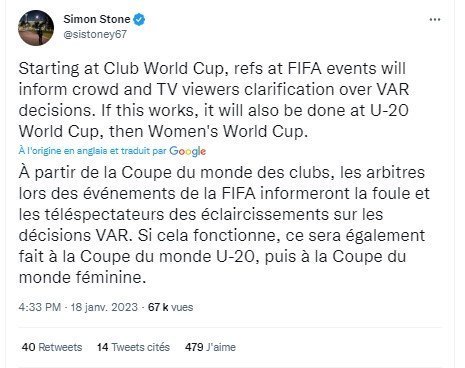Click the 18 janv. 2023 date
Image resolution: width=465 pixels, height=368 pixels.
coord(104,307)
